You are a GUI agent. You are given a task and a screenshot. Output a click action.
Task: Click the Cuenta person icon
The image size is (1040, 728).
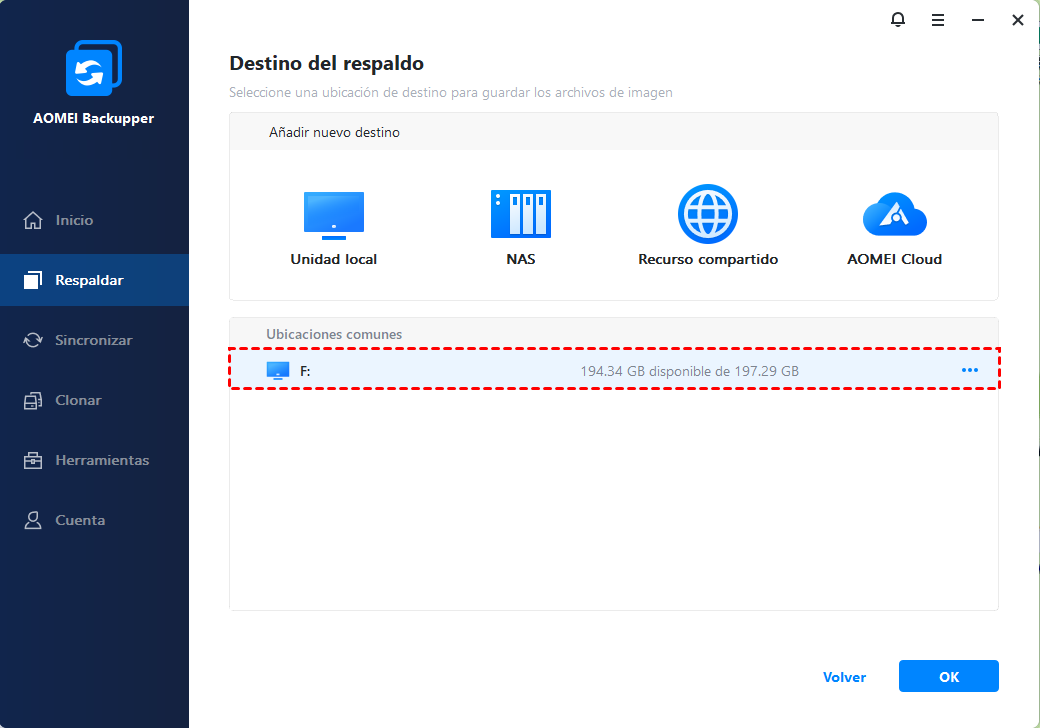click(x=32, y=520)
